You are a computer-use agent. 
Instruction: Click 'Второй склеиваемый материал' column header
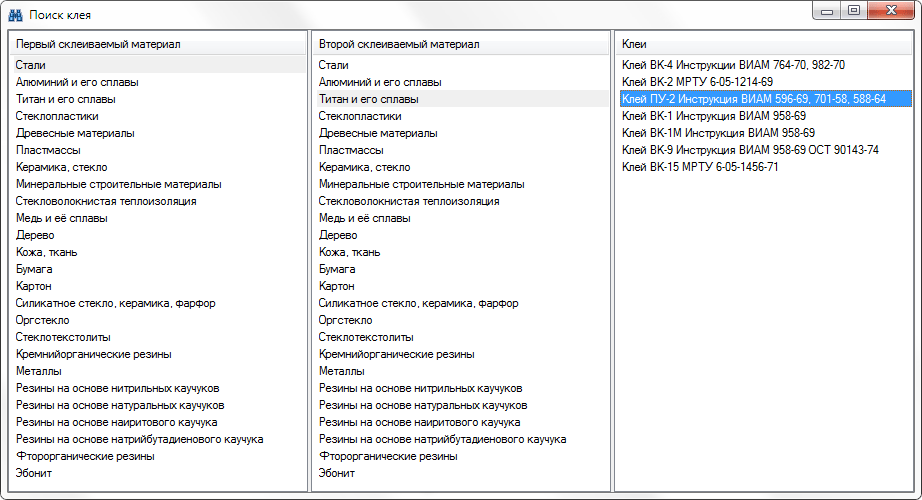pos(399,44)
